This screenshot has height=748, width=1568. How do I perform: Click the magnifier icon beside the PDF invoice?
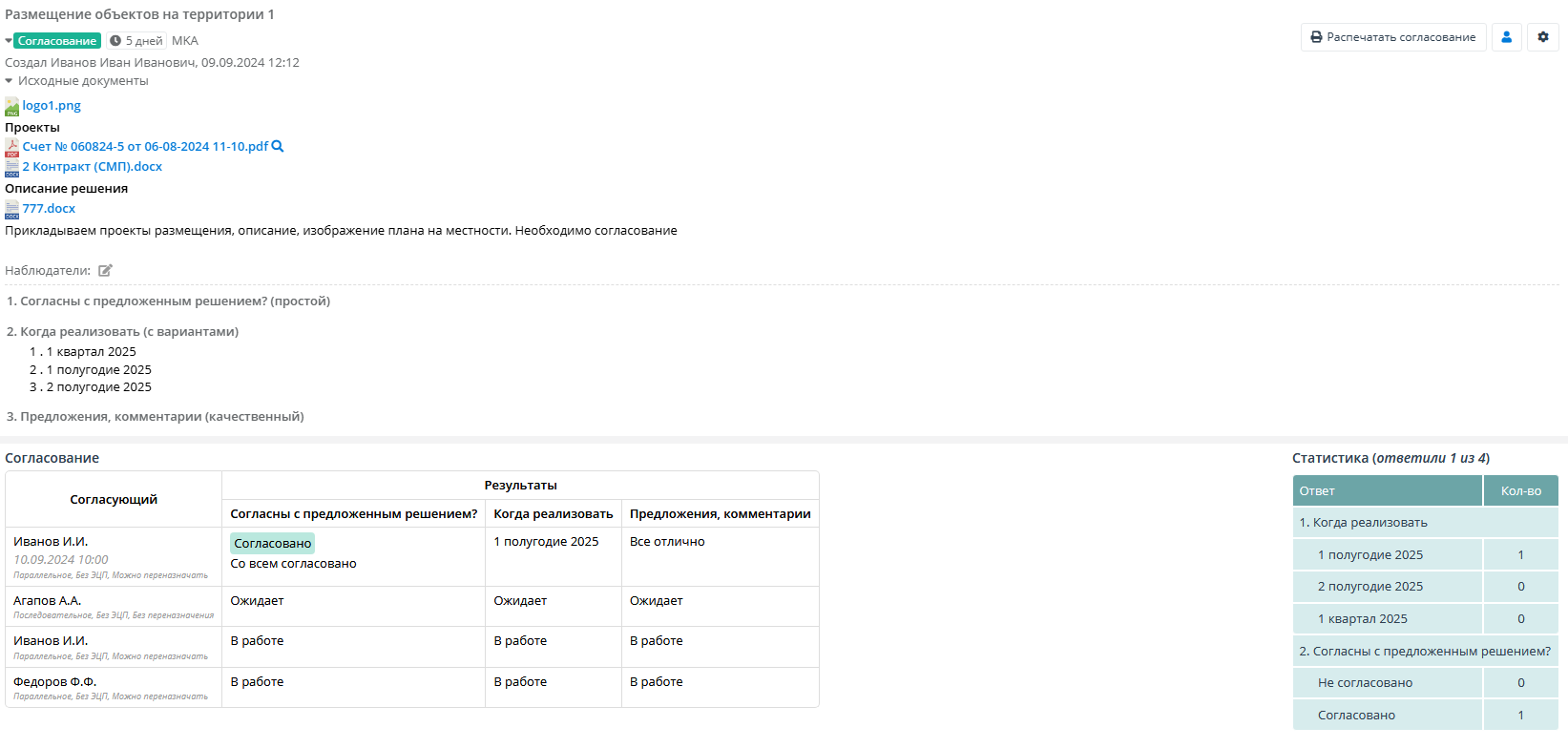tap(278, 146)
